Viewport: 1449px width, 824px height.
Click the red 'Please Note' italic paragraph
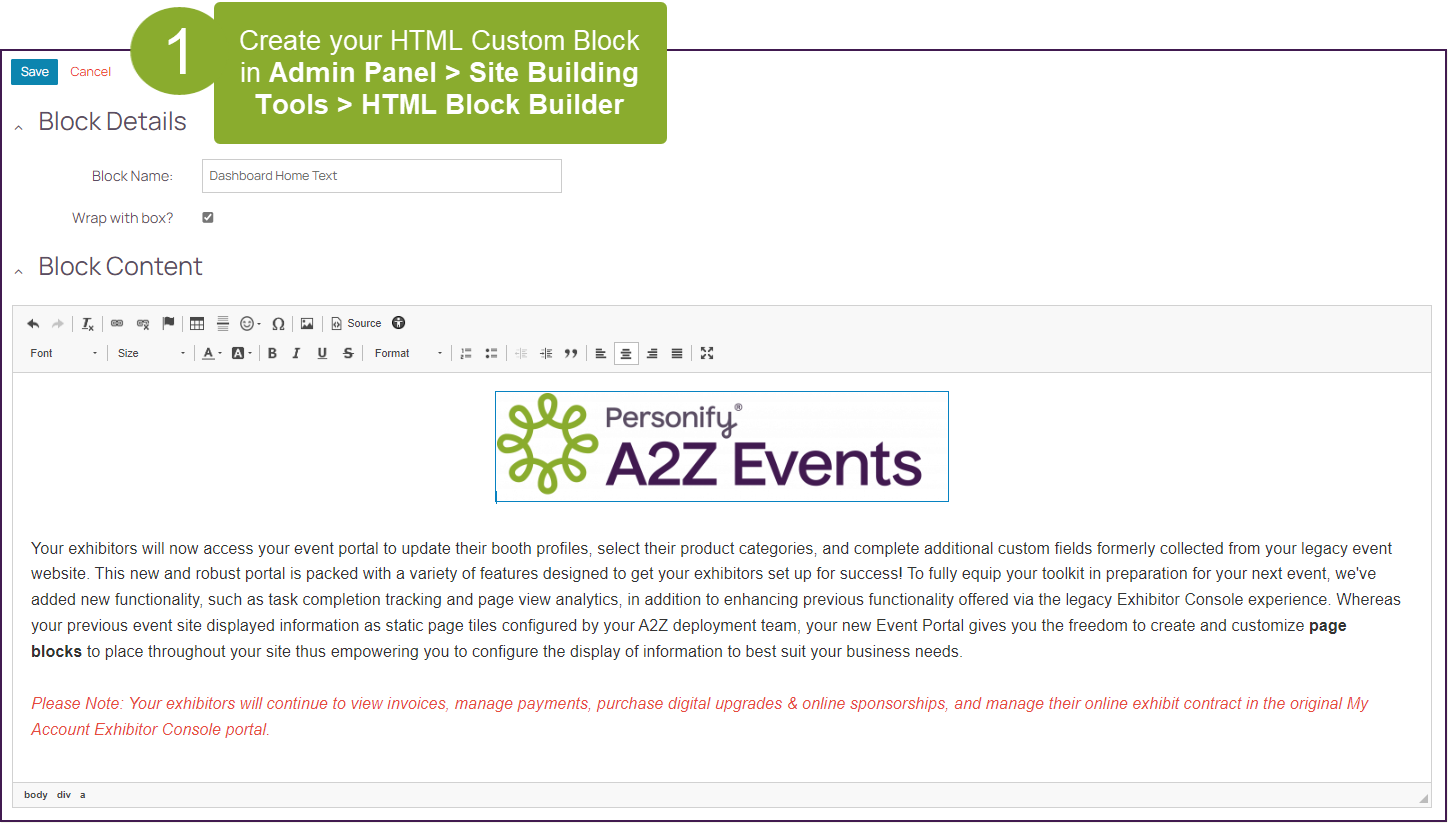coord(700,717)
